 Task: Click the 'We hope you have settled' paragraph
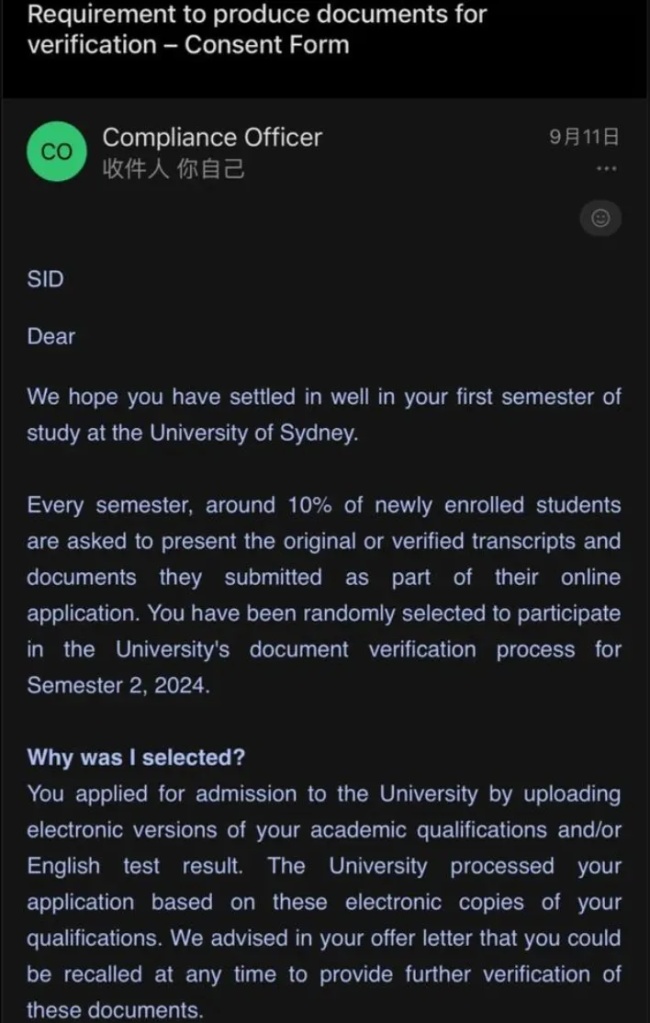tap(324, 415)
